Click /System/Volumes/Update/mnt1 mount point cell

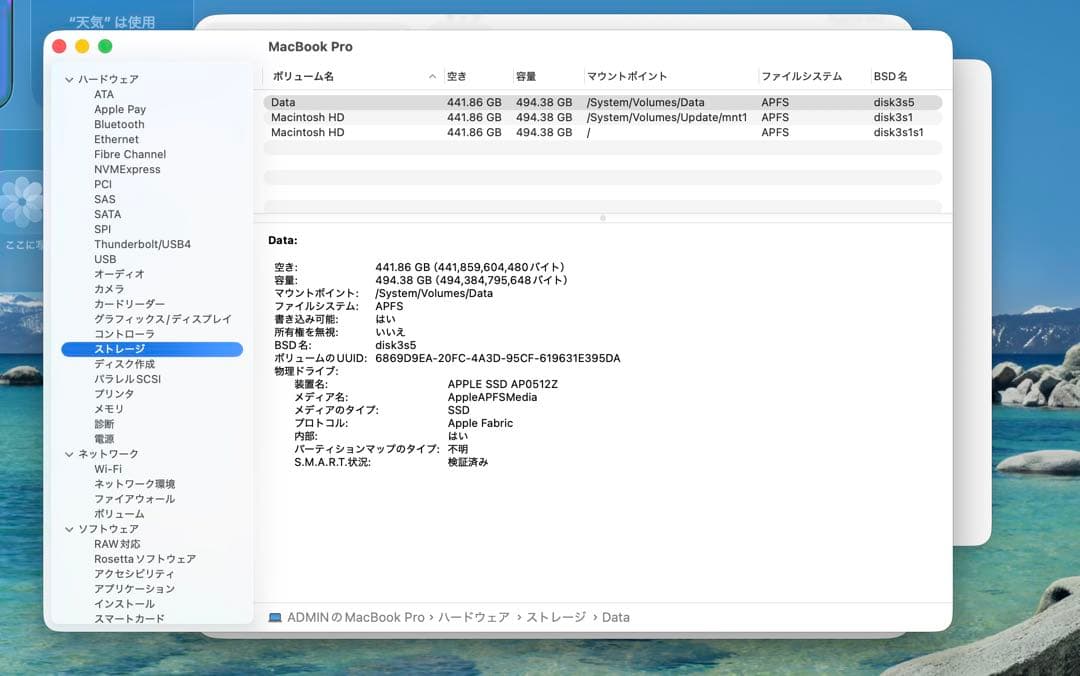pyautogui.click(x=667, y=118)
